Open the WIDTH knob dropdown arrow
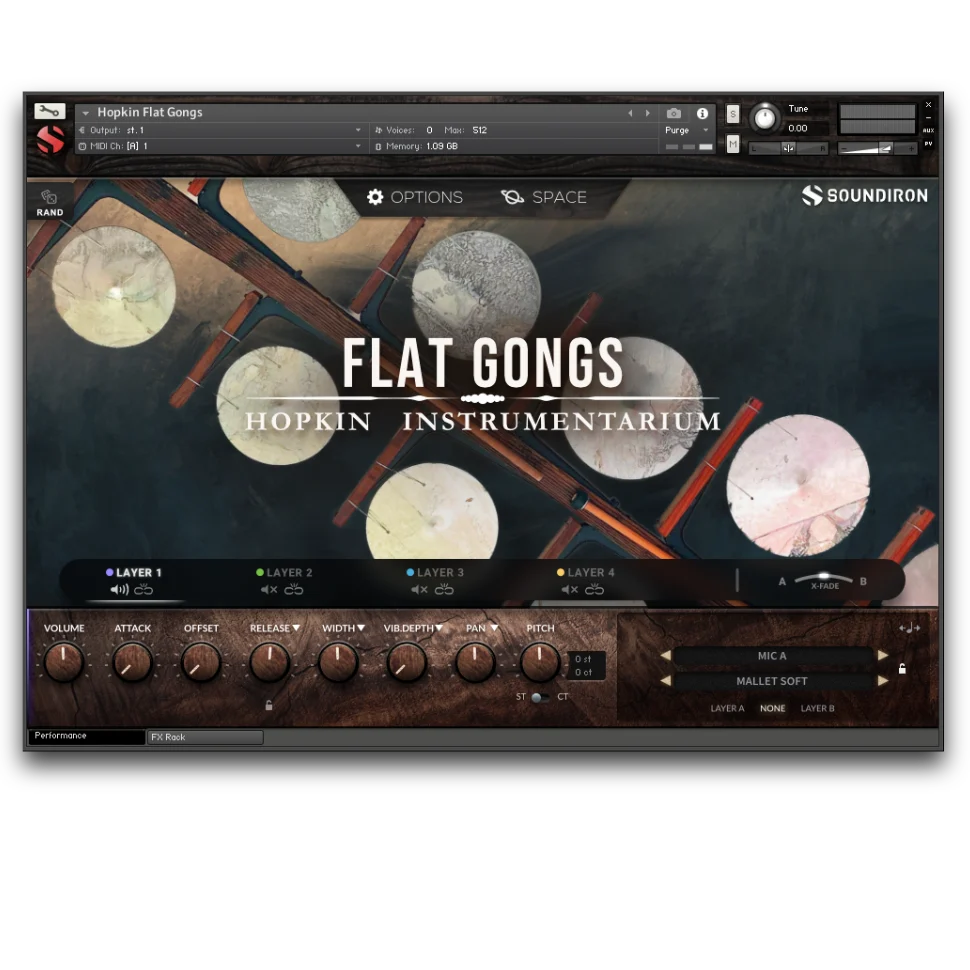 (x=361, y=628)
